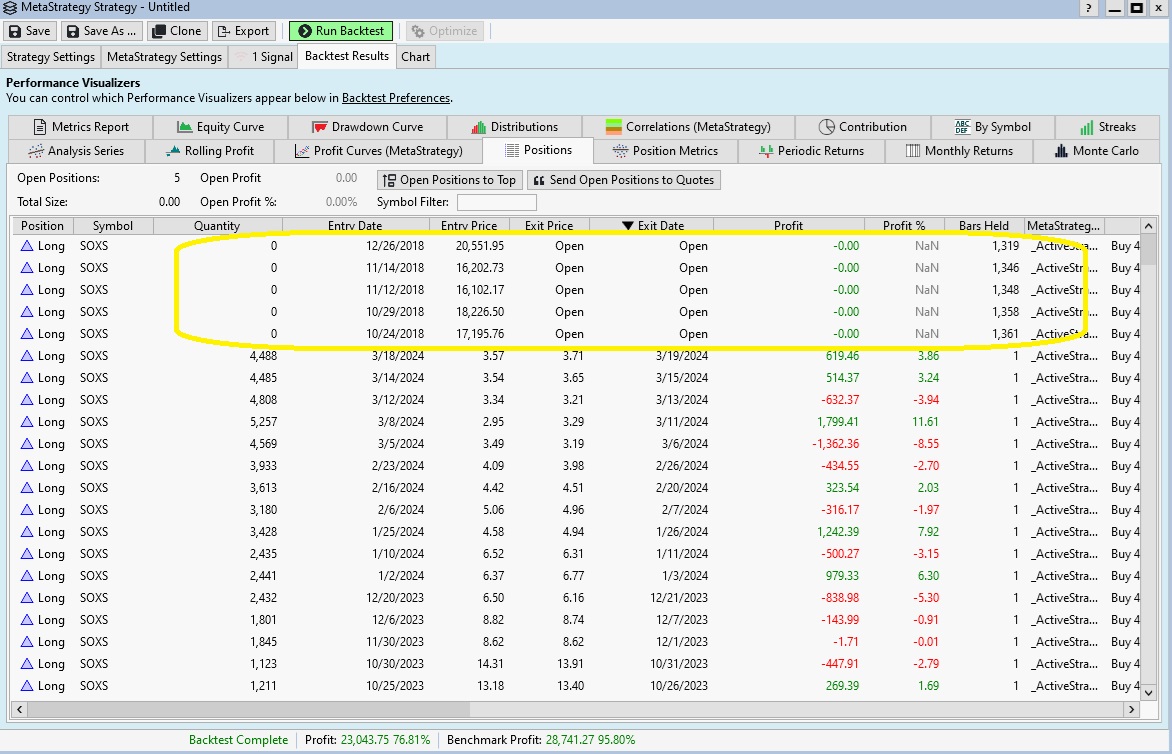The height and width of the screenshot is (754, 1172).
Task: Click the Symbol Filter text field
Action: (496, 202)
